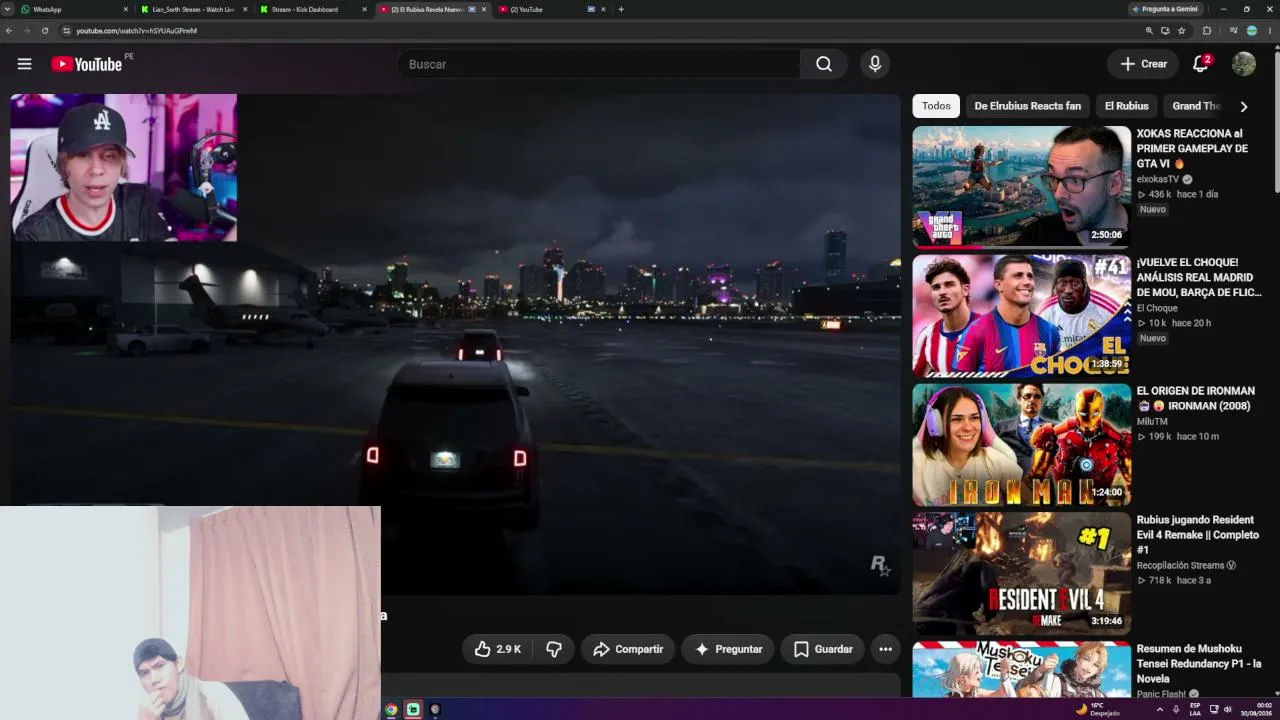Click the browser address bar URL

136,31
